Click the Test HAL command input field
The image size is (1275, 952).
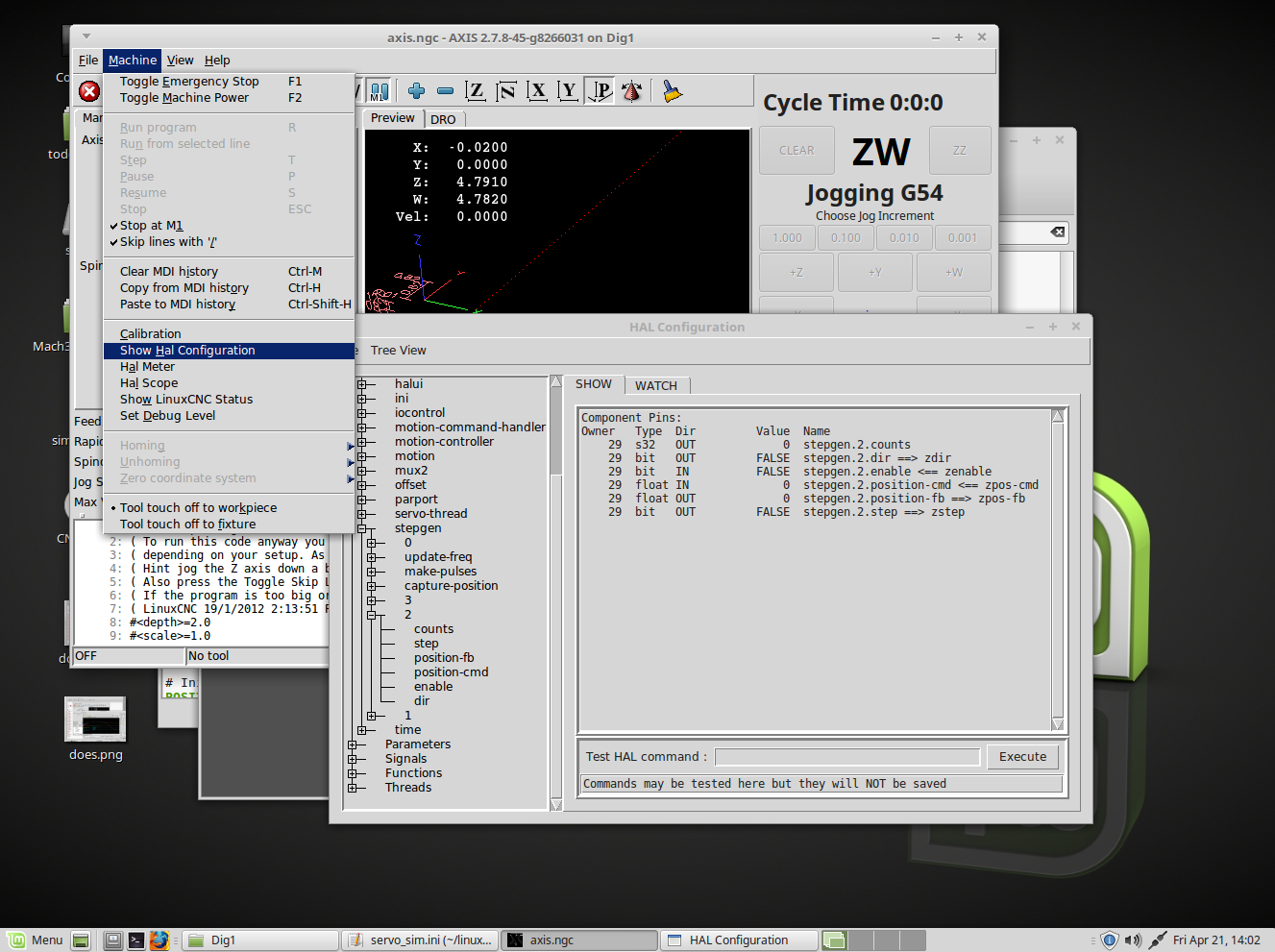coord(847,757)
